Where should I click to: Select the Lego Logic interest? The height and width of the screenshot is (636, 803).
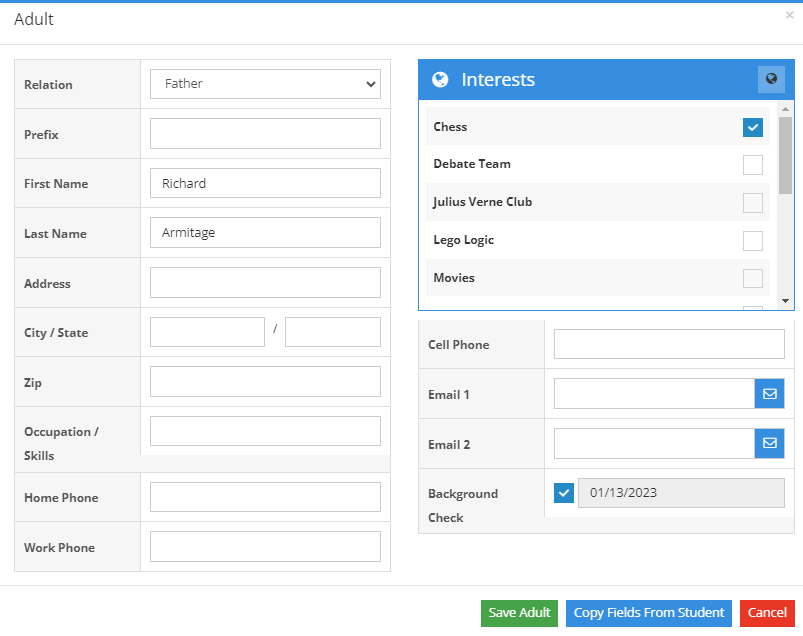752,240
